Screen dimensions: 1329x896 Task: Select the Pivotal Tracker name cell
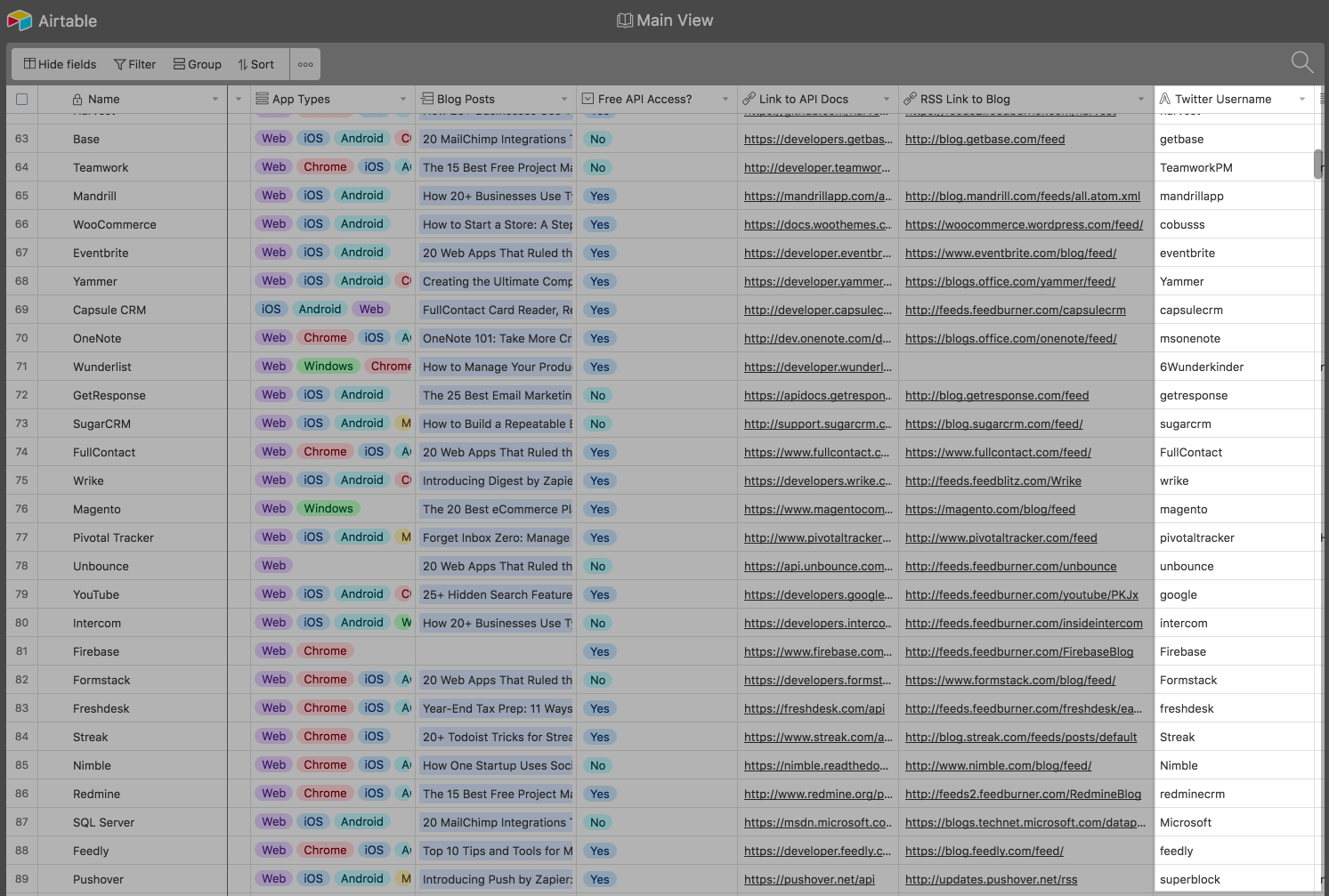coord(132,537)
